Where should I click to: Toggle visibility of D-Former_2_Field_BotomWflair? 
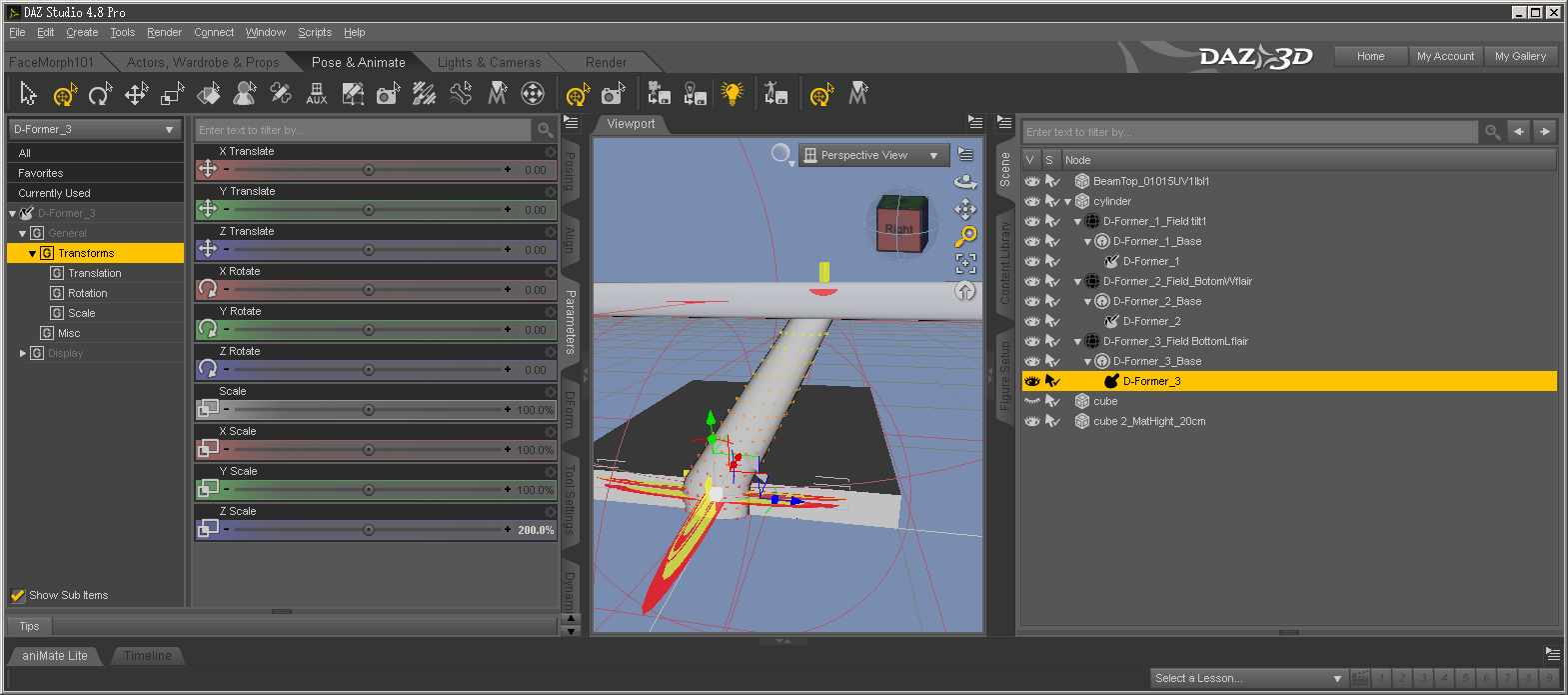point(1032,281)
